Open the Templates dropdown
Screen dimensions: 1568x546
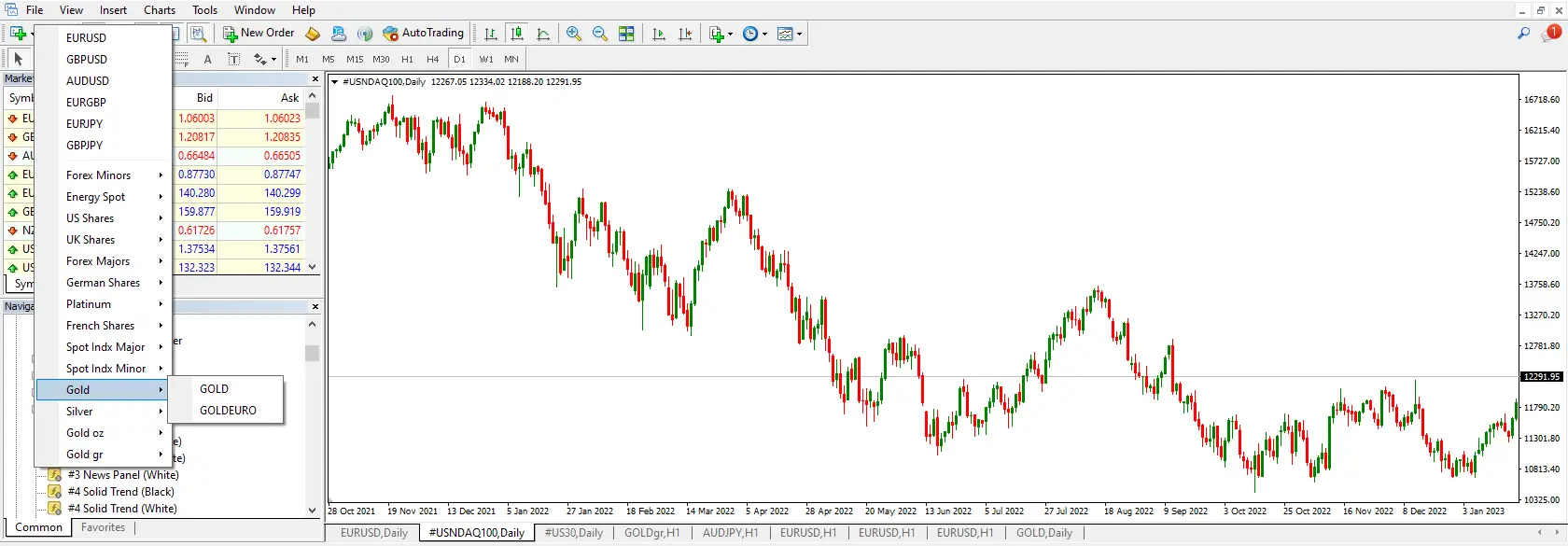(x=789, y=34)
